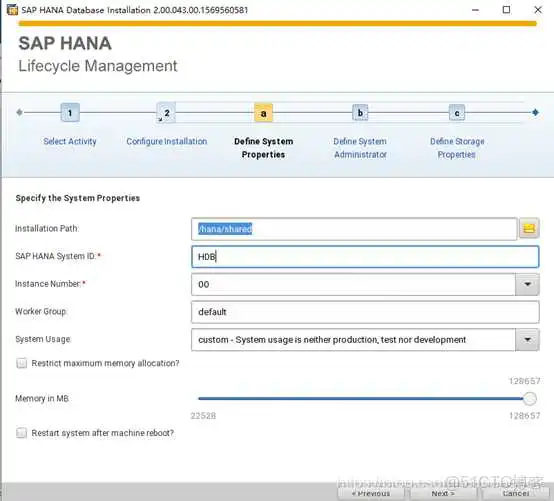Click the Previous button
The image size is (554, 501).
tap(371, 494)
